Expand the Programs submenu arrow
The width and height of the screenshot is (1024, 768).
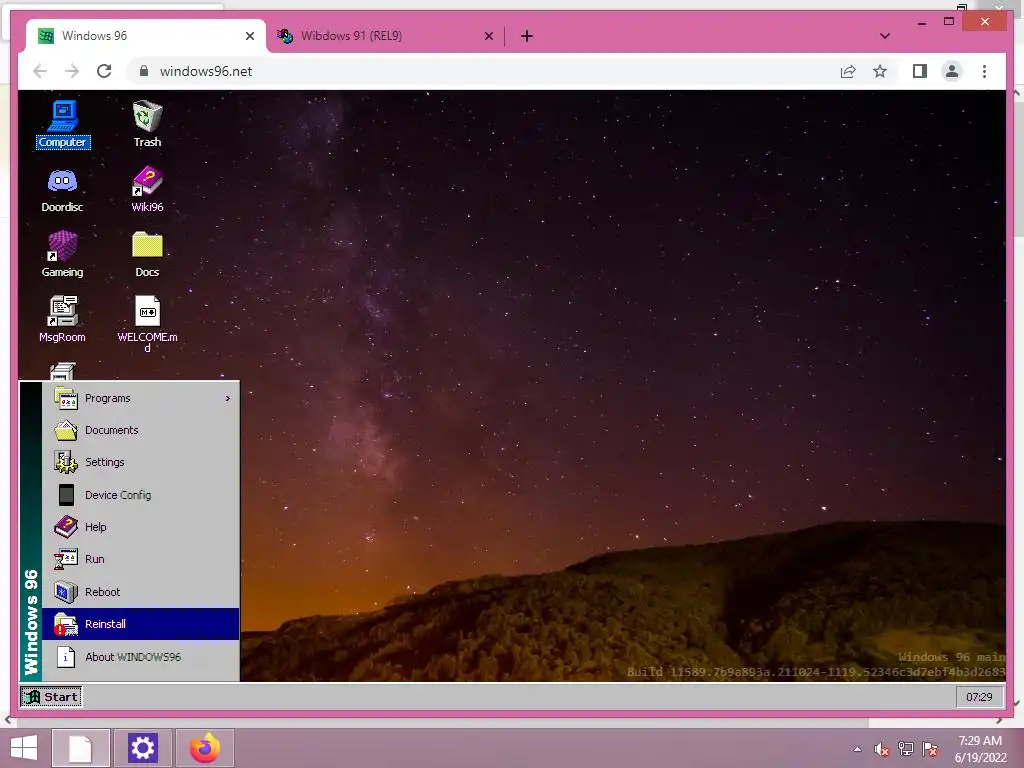(x=228, y=398)
